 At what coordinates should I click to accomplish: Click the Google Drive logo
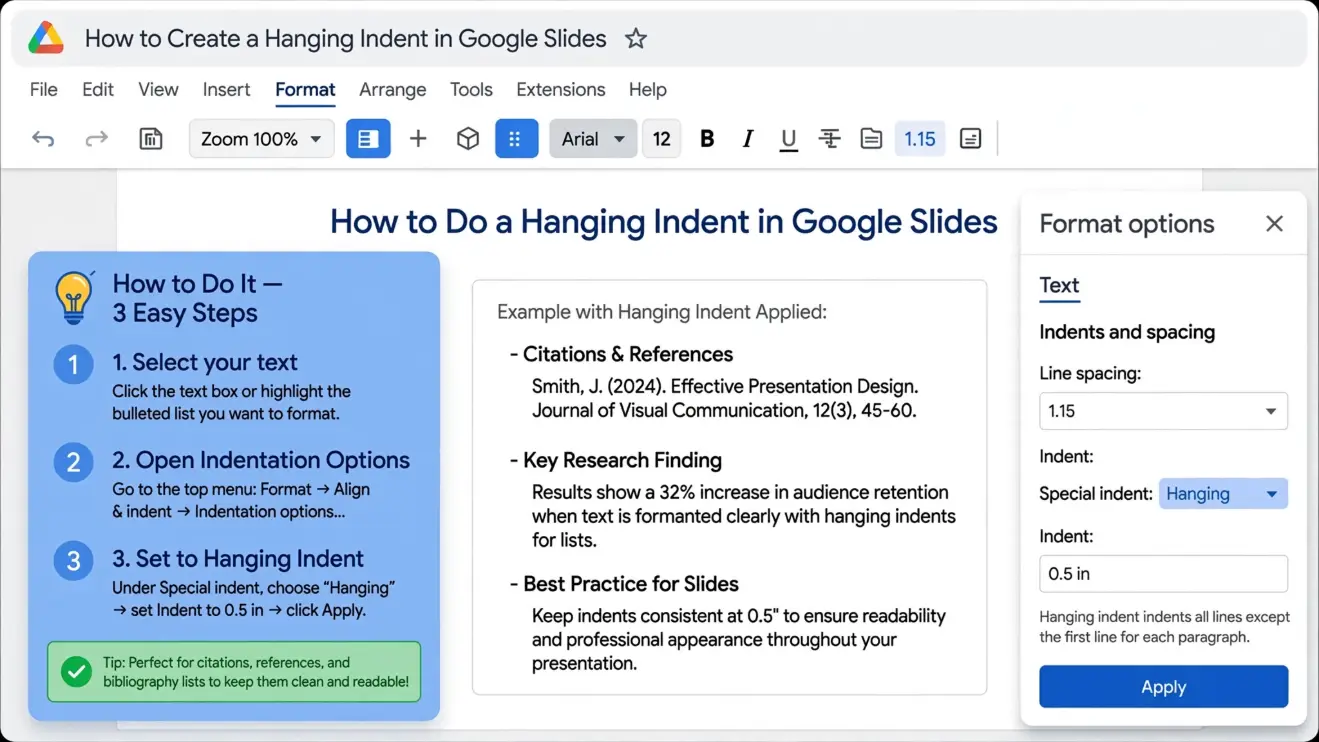pyautogui.click(x=46, y=39)
